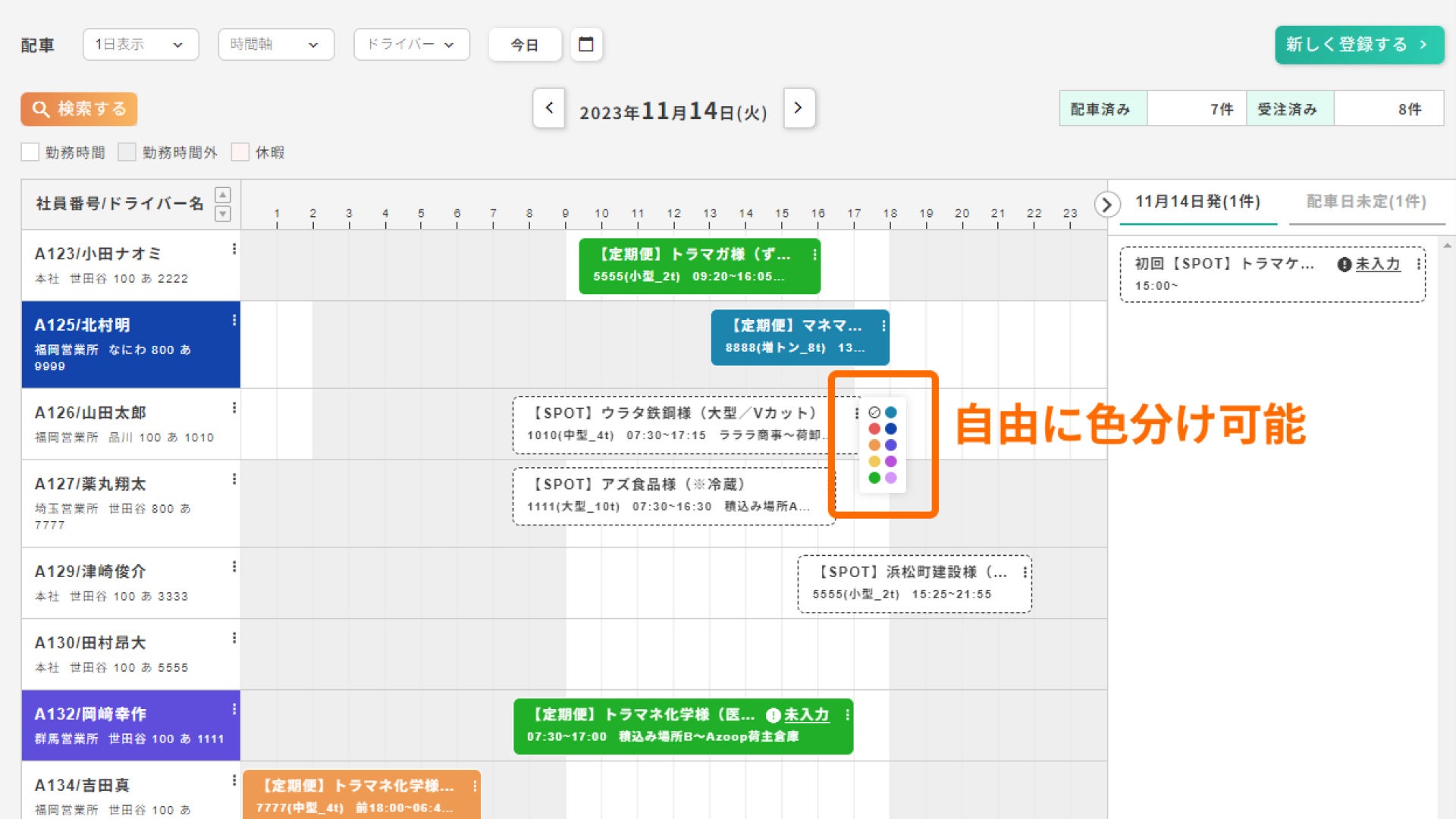Click the 新しく登録する button
The height and width of the screenshot is (819, 1456).
(x=1358, y=45)
